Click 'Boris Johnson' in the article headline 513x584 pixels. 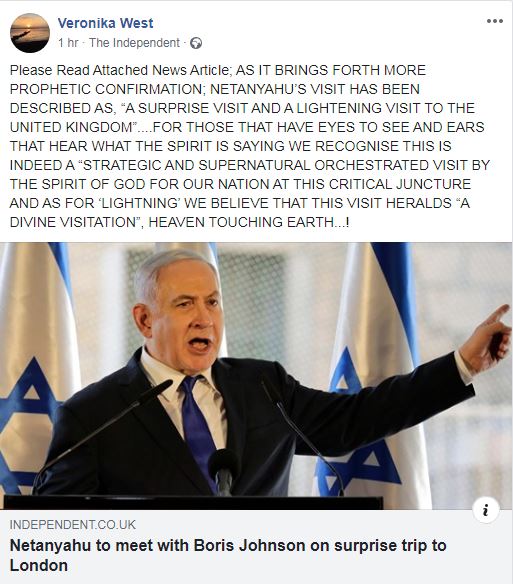point(250,546)
